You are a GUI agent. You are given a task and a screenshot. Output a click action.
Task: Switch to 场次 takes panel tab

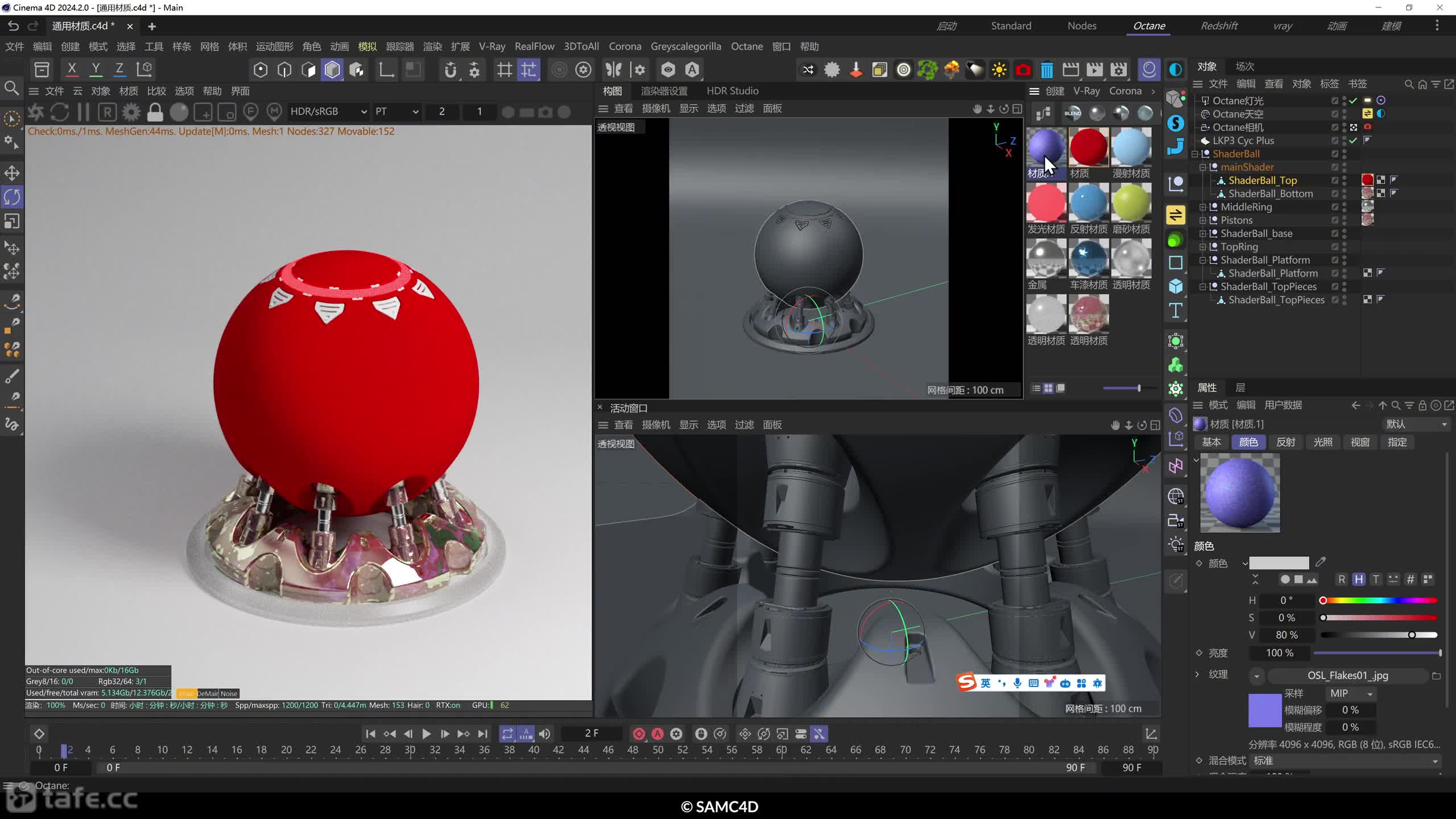[x=1244, y=67]
